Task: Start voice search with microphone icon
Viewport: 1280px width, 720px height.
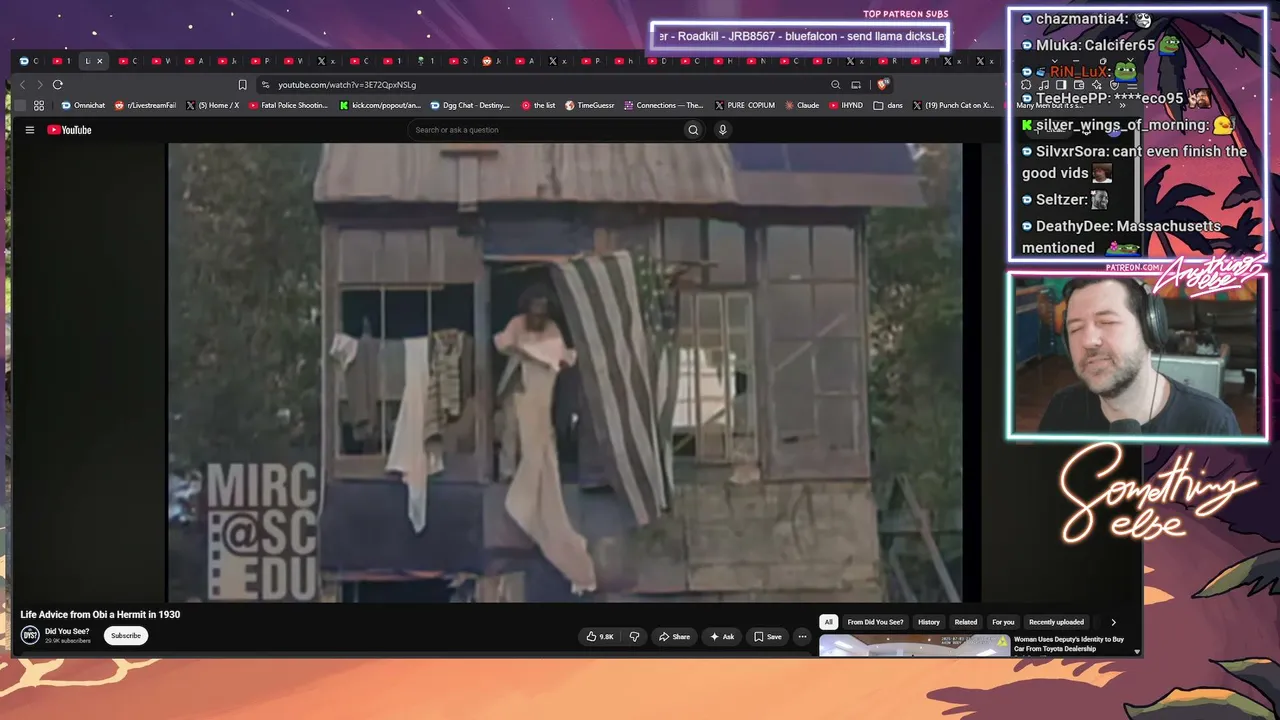Action: point(723,130)
